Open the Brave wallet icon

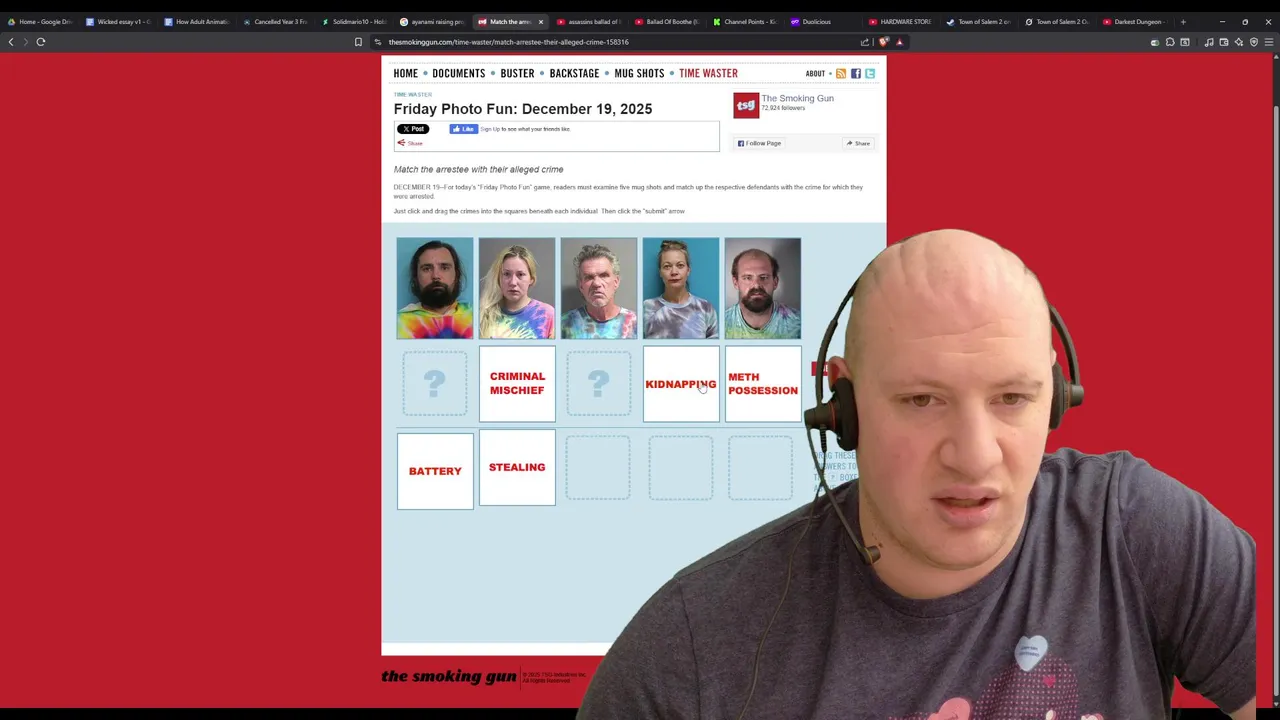tap(1224, 42)
